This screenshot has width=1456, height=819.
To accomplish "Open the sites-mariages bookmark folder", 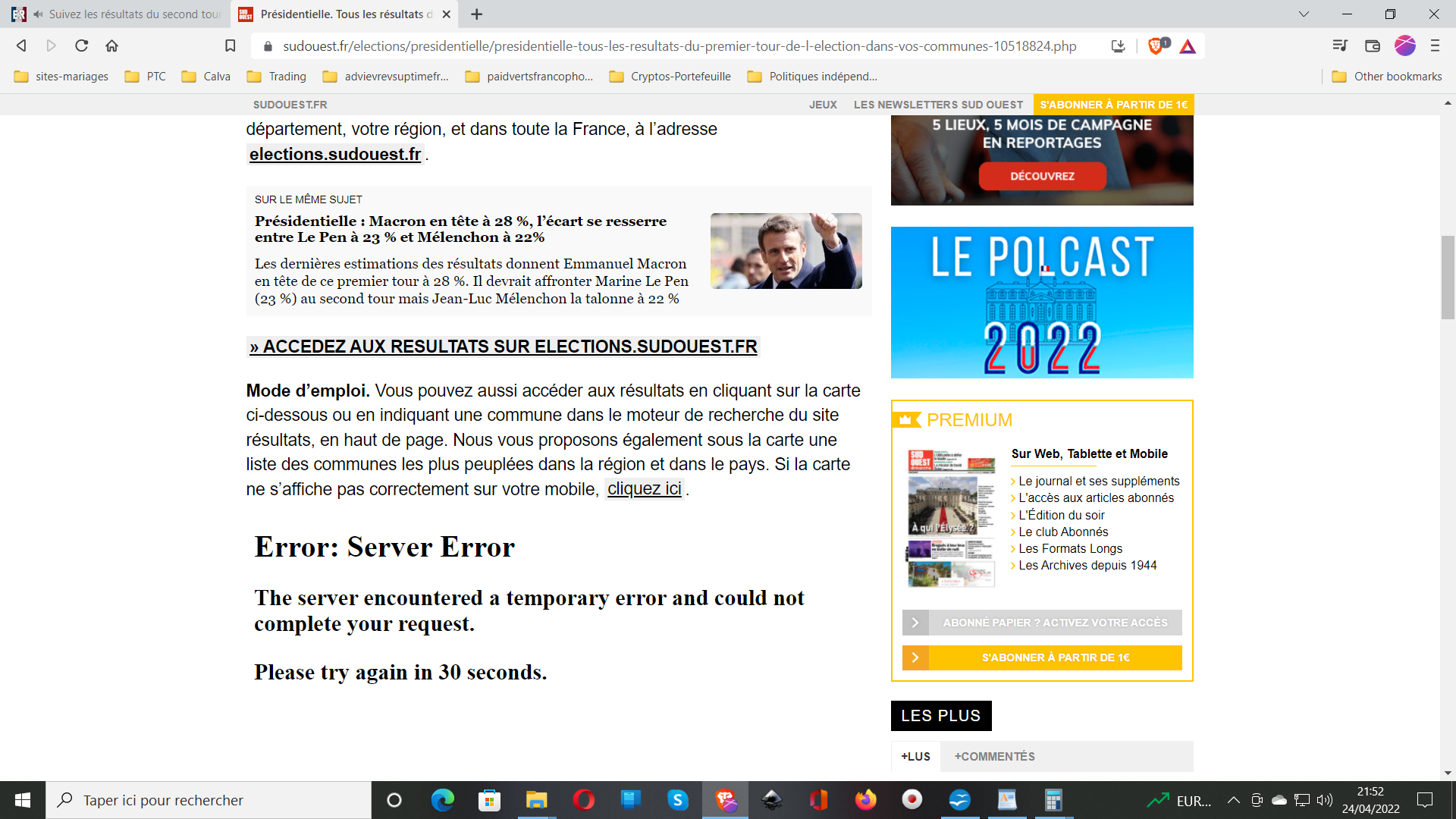I will tap(61, 77).
